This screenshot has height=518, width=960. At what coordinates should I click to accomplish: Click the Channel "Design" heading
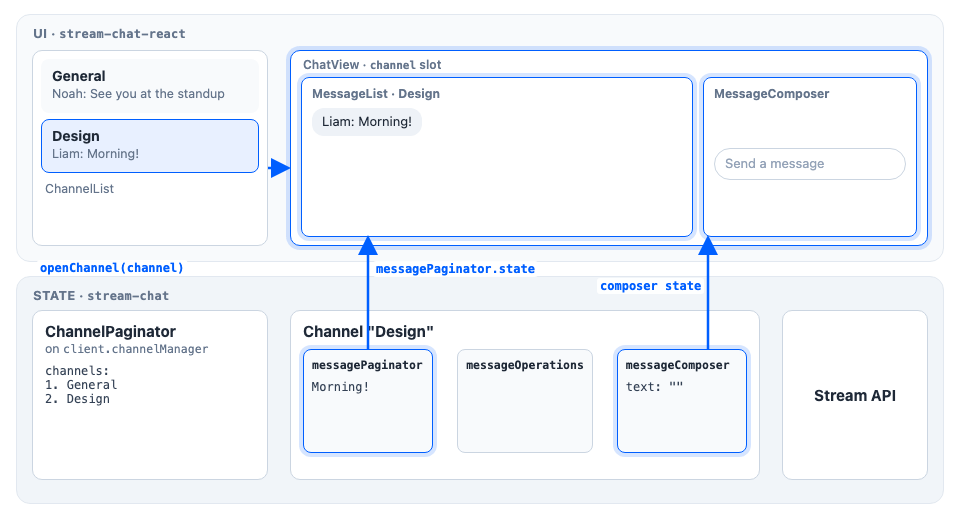point(368,331)
